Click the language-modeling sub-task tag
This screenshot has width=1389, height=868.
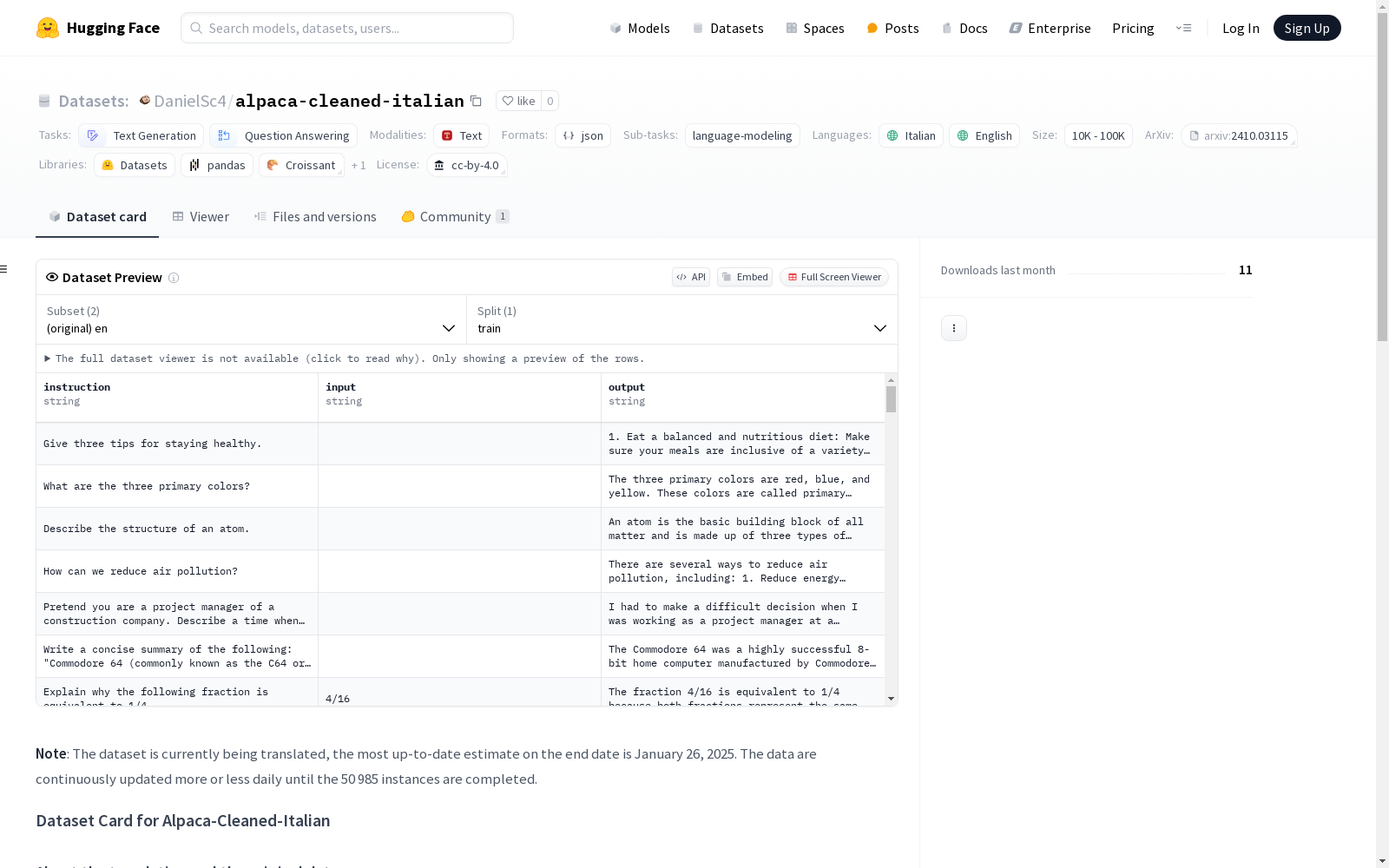pyautogui.click(x=742, y=135)
